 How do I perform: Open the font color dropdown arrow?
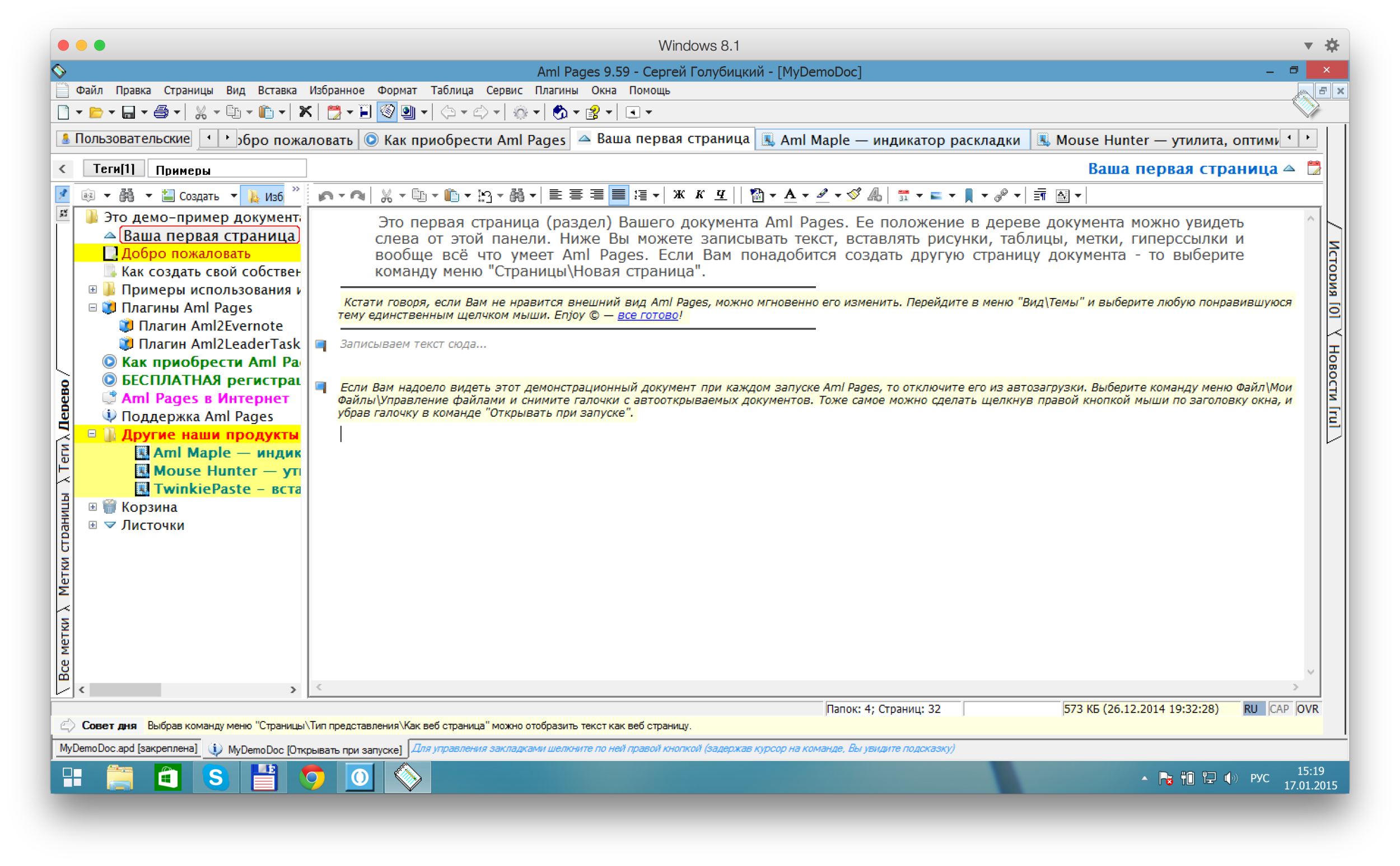805,196
